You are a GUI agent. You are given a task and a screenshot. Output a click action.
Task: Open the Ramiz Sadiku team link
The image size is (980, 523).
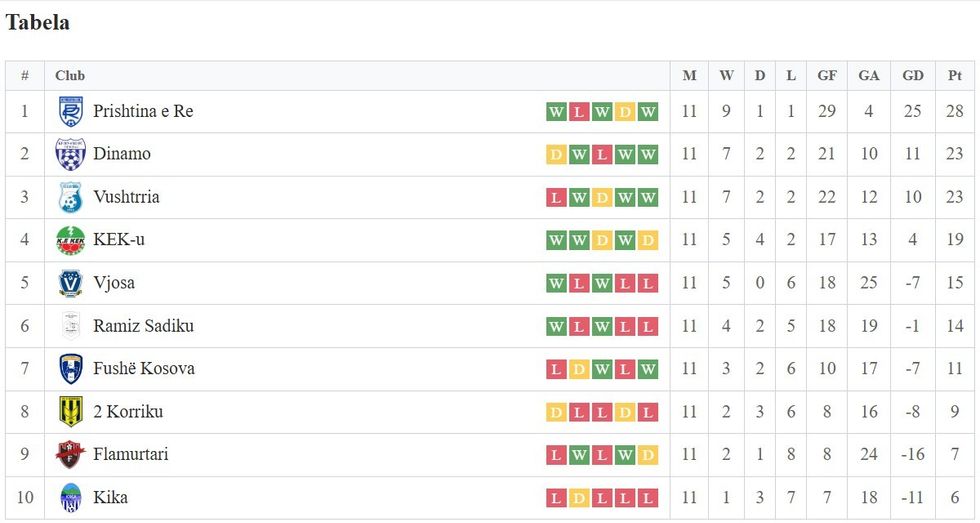143,326
